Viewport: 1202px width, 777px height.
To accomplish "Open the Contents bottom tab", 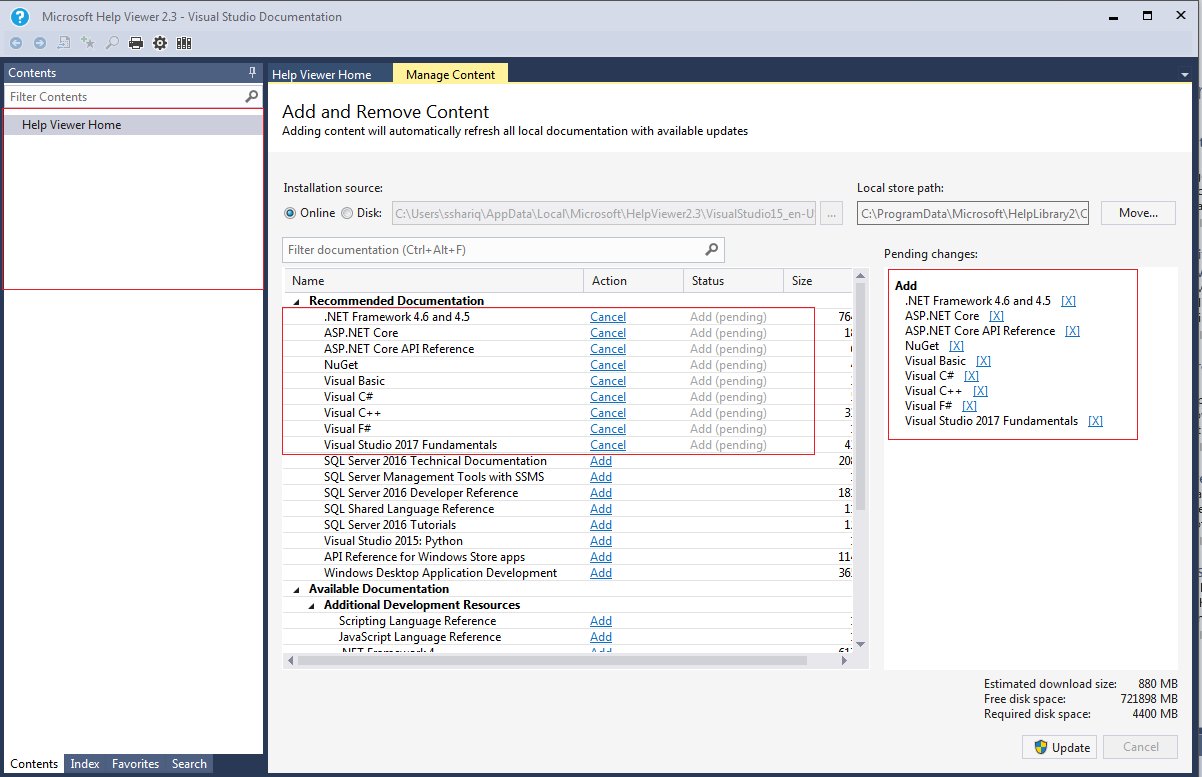I will pyautogui.click(x=34, y=764).
